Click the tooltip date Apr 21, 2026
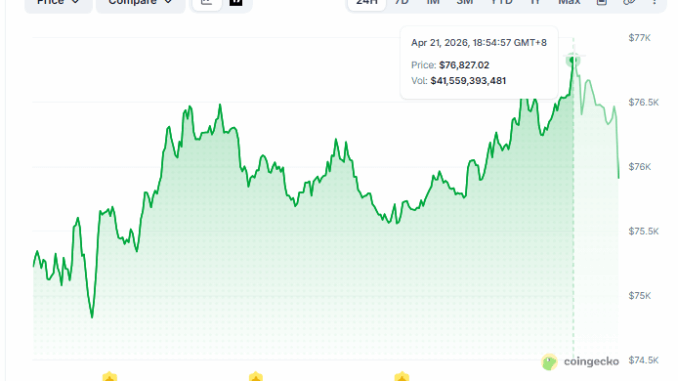The height and width of the screenshot is (381, 678). pyautogui.click(x=439, y=43)
